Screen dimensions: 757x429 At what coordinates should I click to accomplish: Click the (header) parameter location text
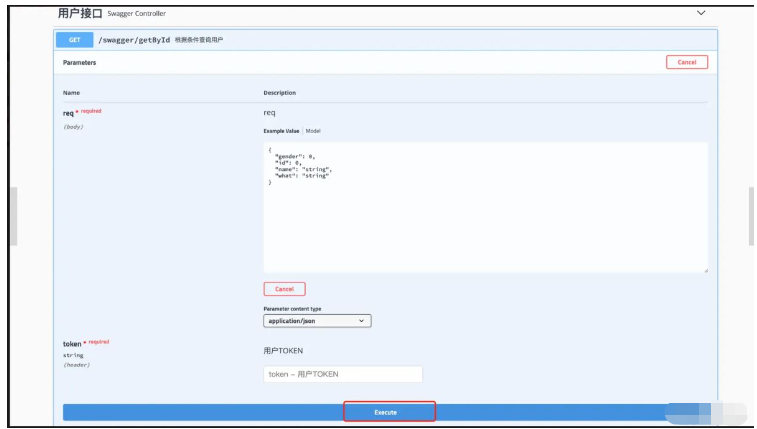click(77, 365)
